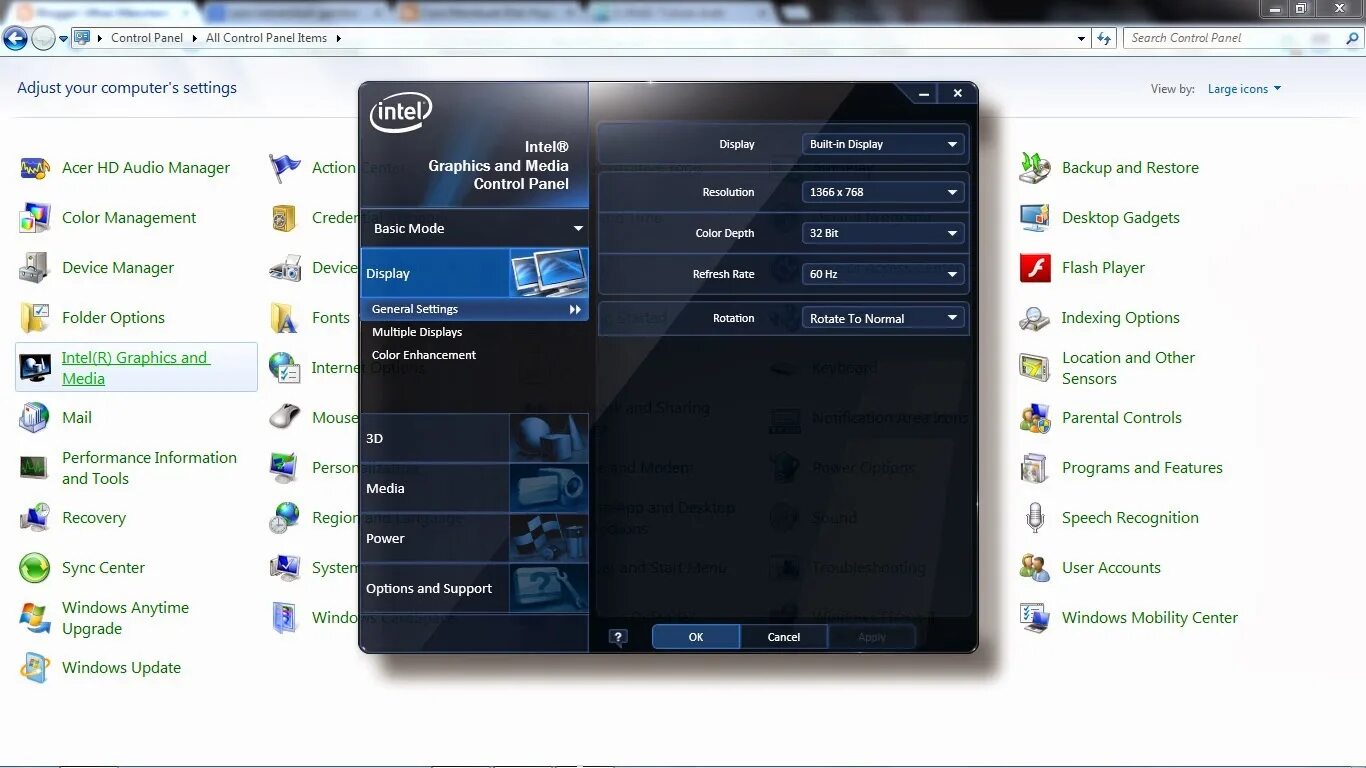The width and height of the screenshot is (1366, 768).
Task: Open Speech Recognition microphone icon
Action: coord(1035,518)
